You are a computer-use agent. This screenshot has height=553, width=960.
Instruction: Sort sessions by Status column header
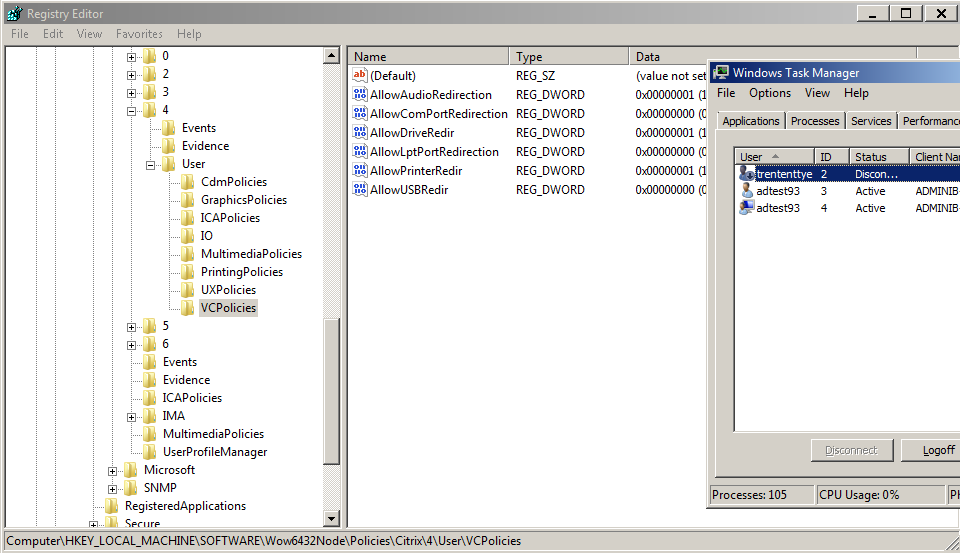click(x=879, y=157)
